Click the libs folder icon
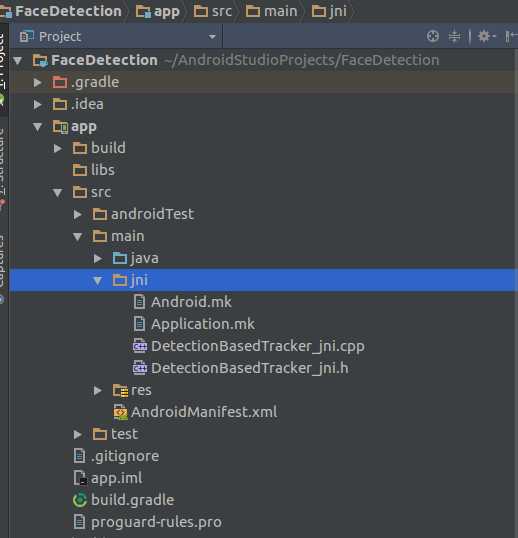518x538 pixels. [80, 170]
